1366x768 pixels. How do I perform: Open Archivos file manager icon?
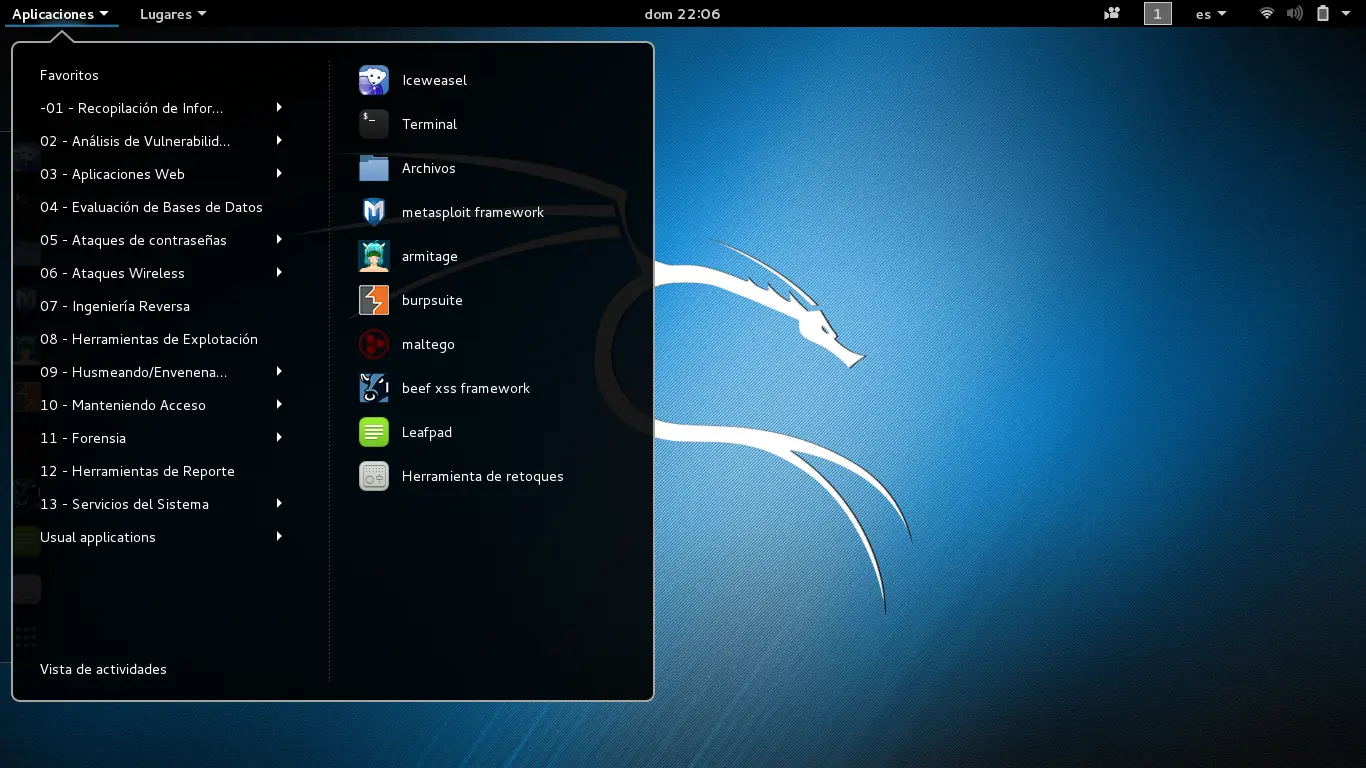374,168
